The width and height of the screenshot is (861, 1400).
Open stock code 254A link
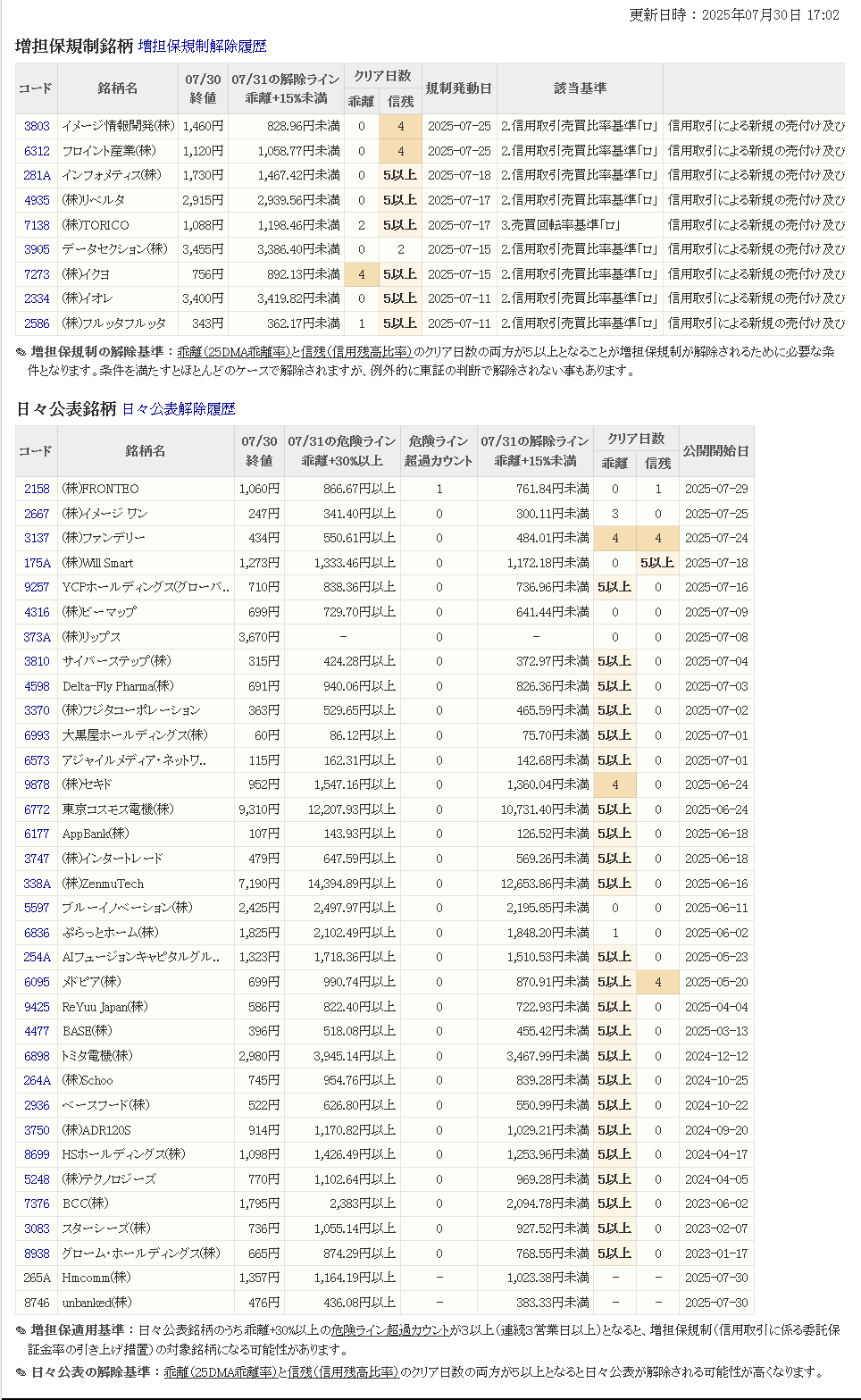tap(37, 957)
